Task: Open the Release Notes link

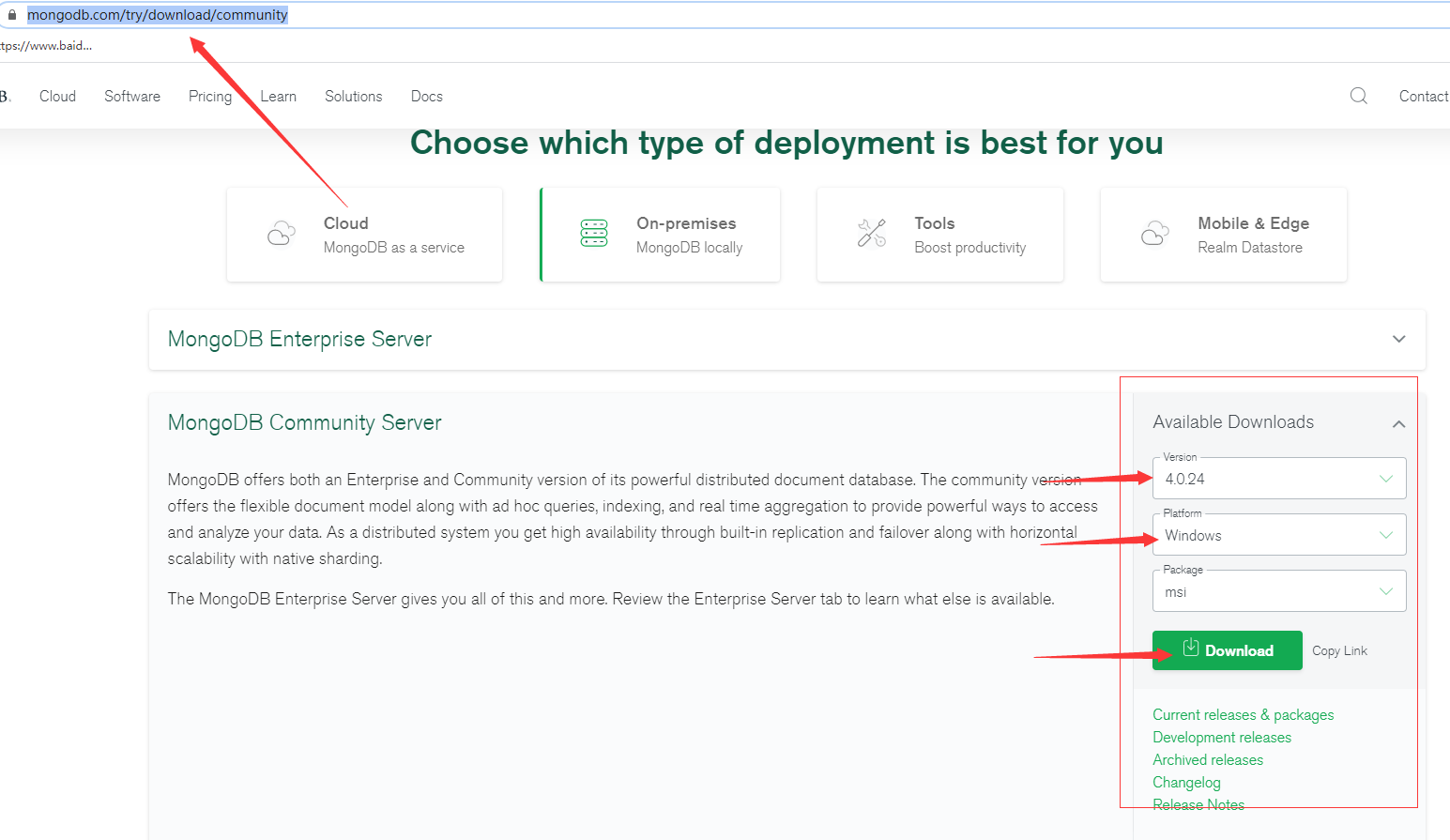Action: click(1198, 805)
